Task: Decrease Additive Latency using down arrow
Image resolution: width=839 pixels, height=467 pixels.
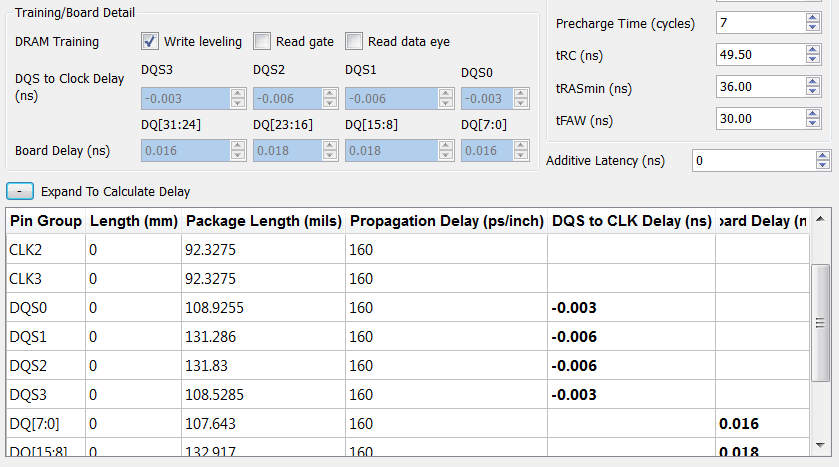Action: point(823,165)
